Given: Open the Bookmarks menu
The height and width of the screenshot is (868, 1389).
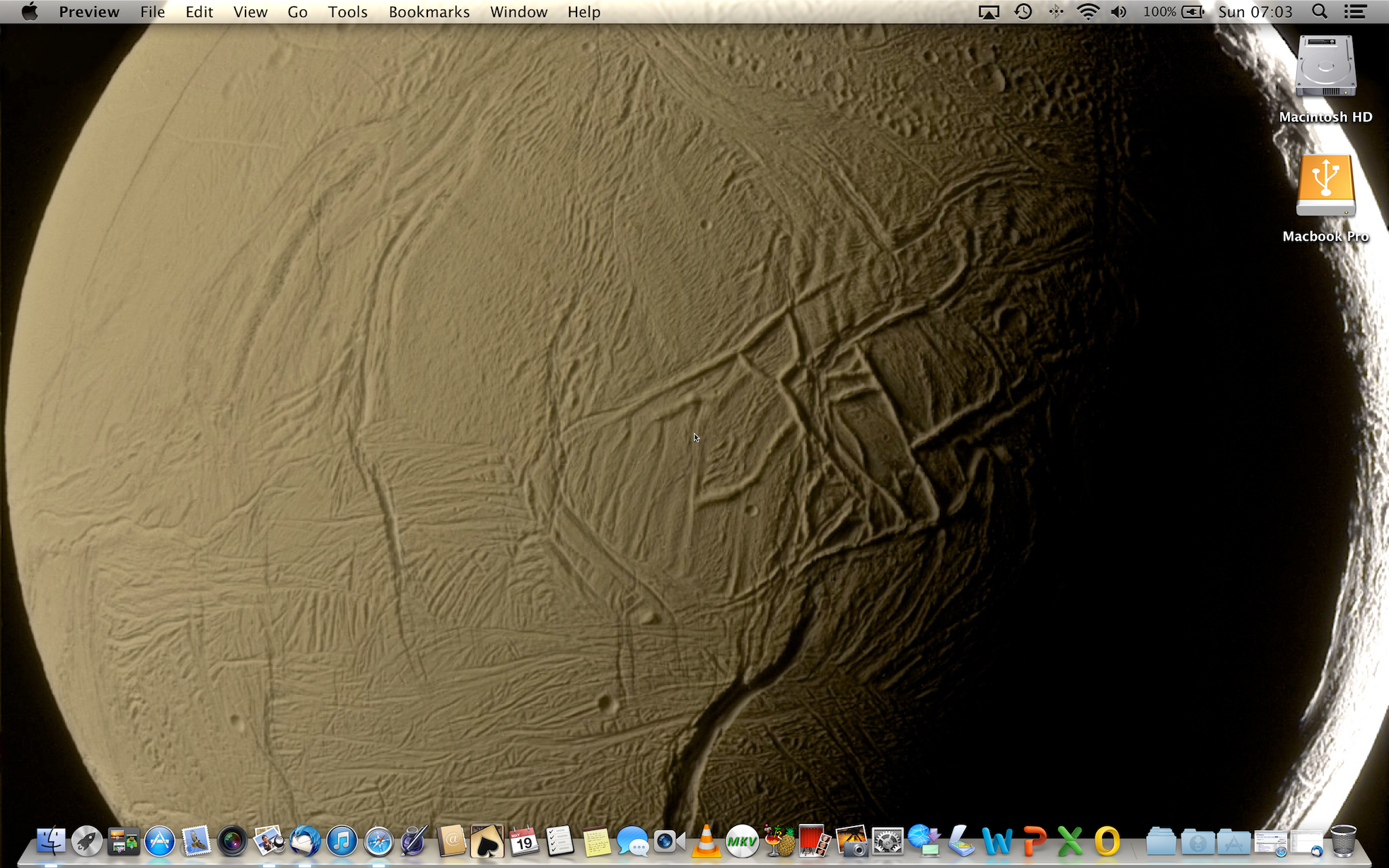Looking at the screenshot, I should click(x=429, y=12).
